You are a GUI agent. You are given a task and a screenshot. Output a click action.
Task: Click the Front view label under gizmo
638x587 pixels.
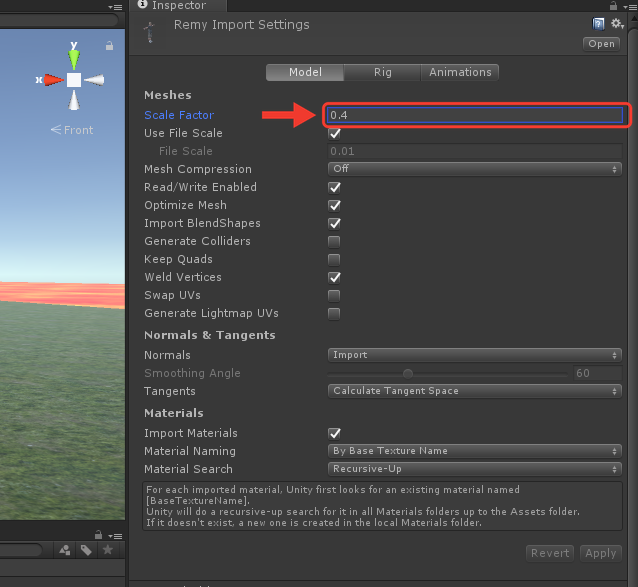coord(72,130)
